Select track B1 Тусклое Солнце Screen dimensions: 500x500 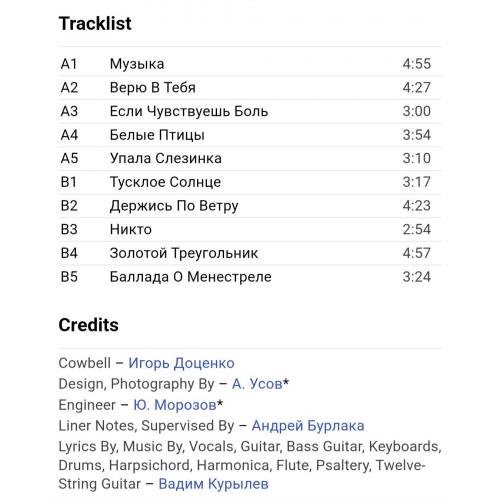click(x=250, y=182)
